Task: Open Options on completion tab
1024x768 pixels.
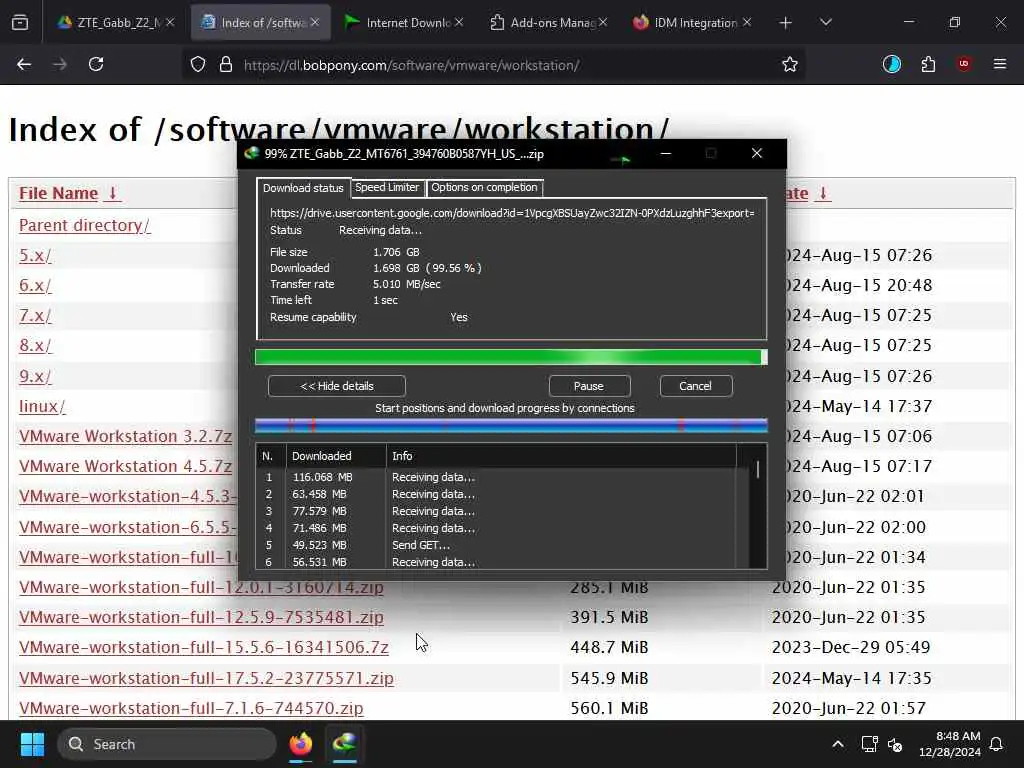Action: tap(484, 187)
